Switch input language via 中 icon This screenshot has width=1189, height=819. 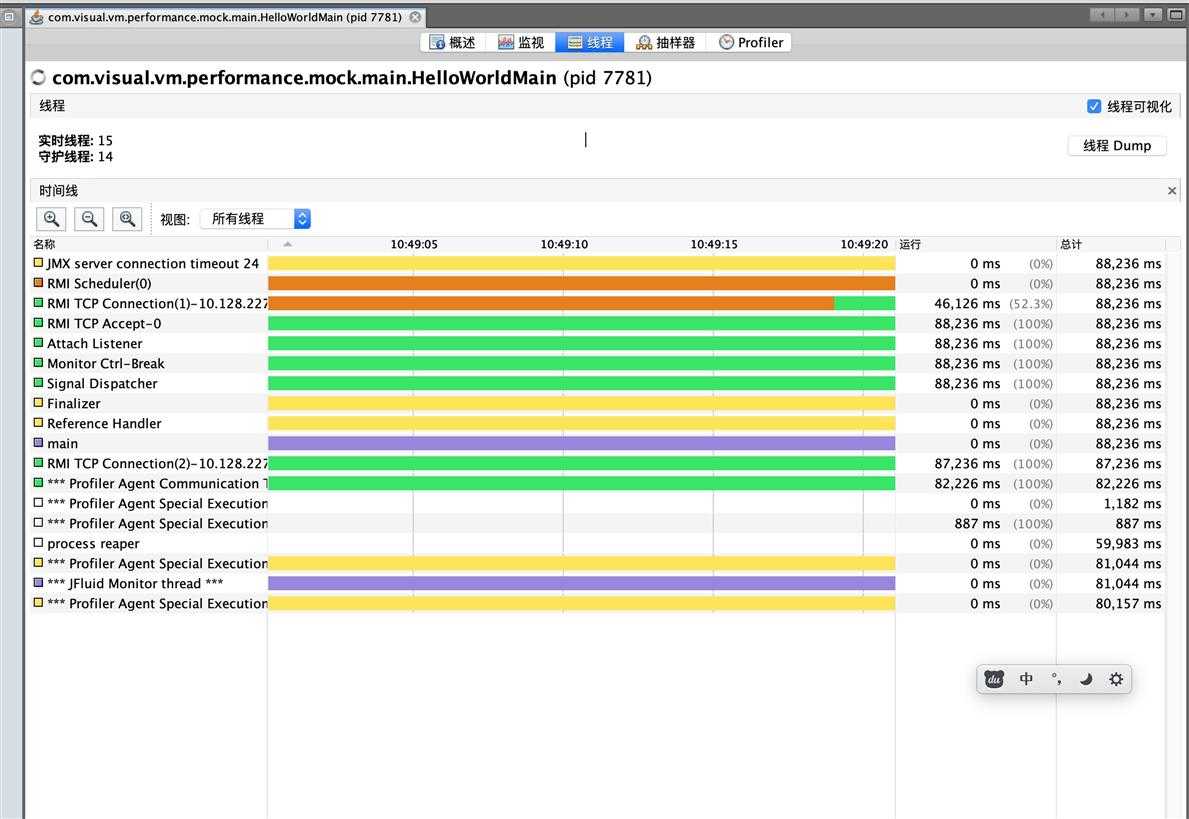(1026, 679)
